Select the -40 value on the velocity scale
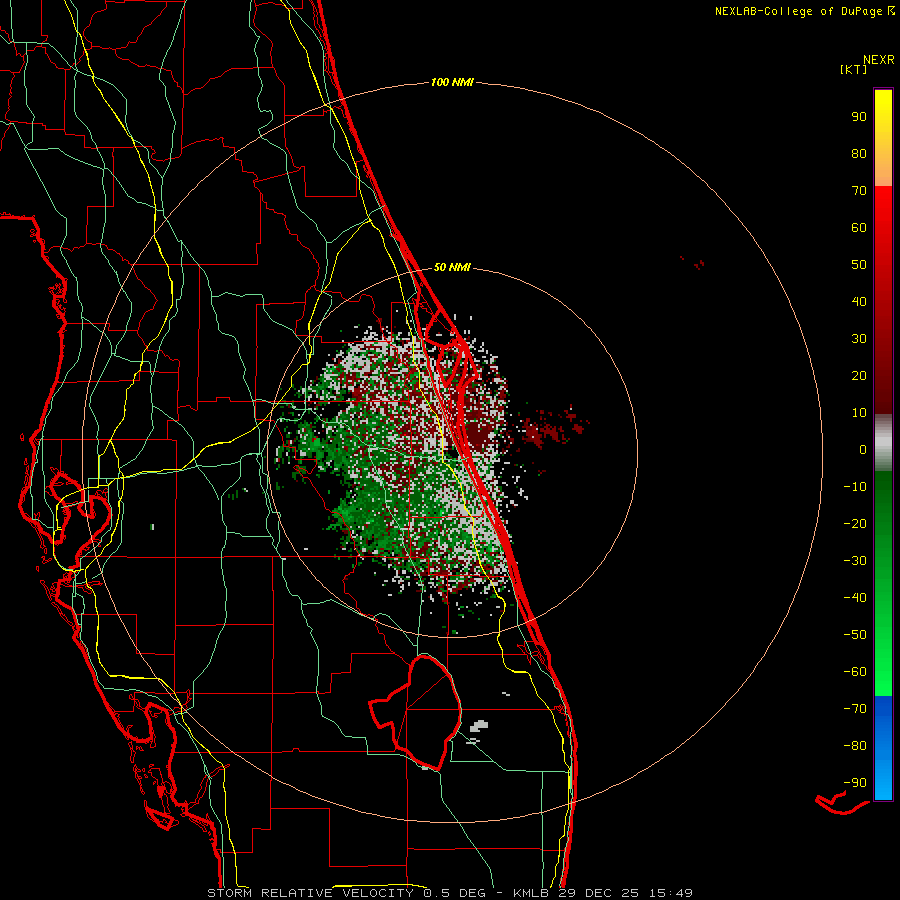 855,598
